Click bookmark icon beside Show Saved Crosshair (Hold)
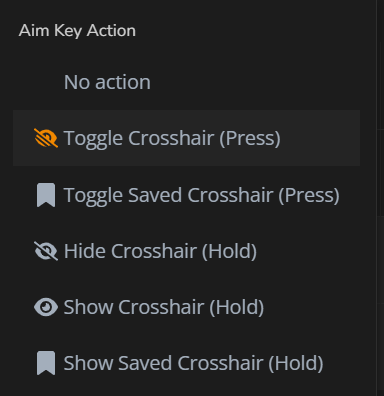 (x=46, y=363)
